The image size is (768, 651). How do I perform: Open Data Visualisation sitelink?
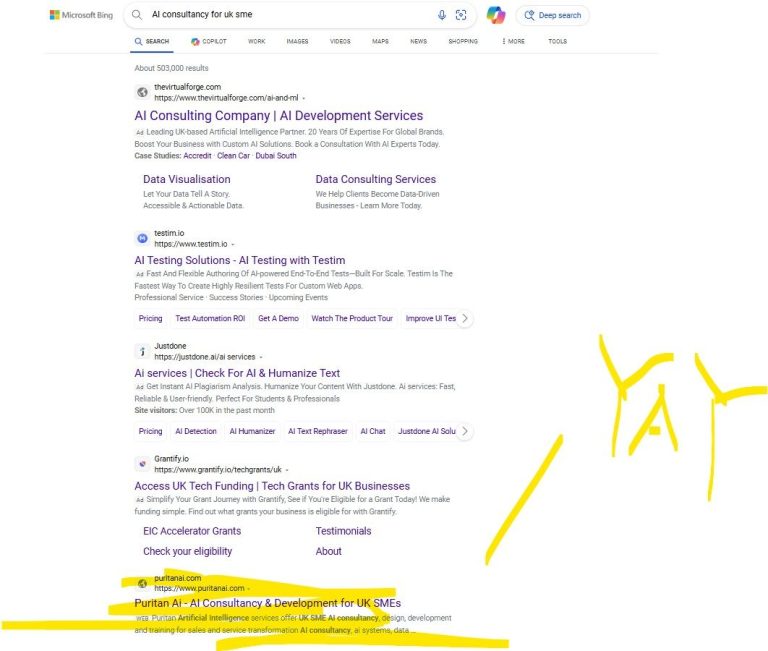point(187,179)
